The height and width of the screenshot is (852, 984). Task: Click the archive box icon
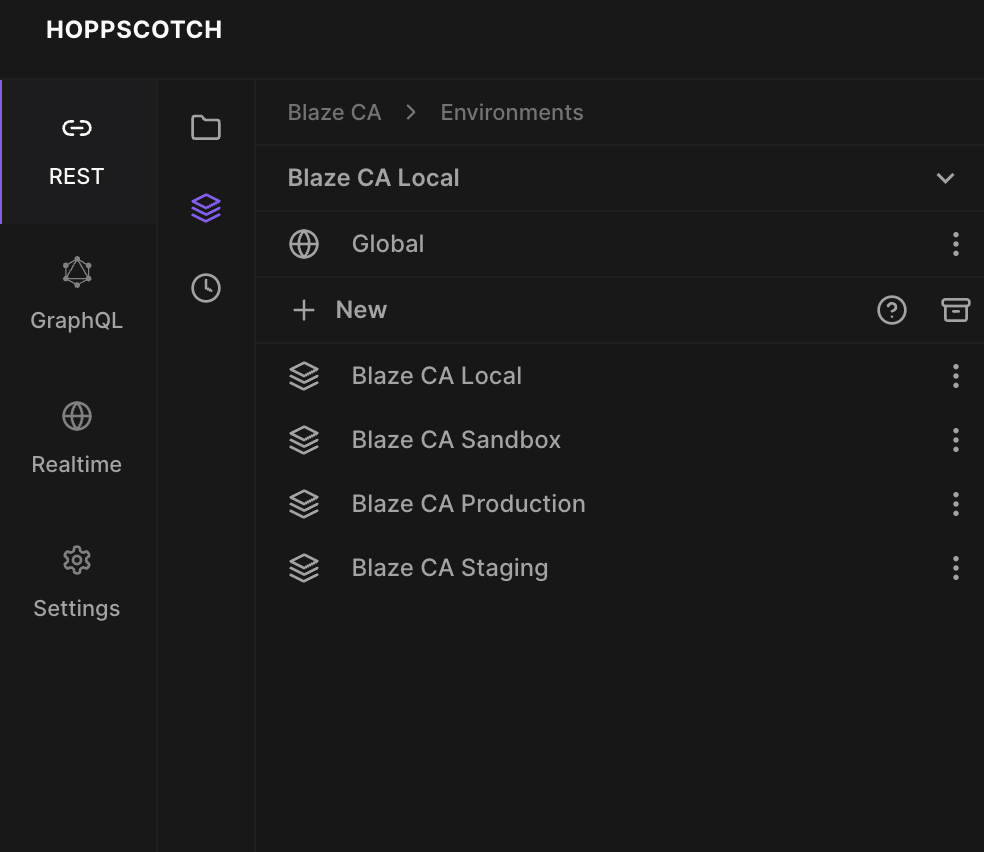pyautogui.click(x=955, y=310)
